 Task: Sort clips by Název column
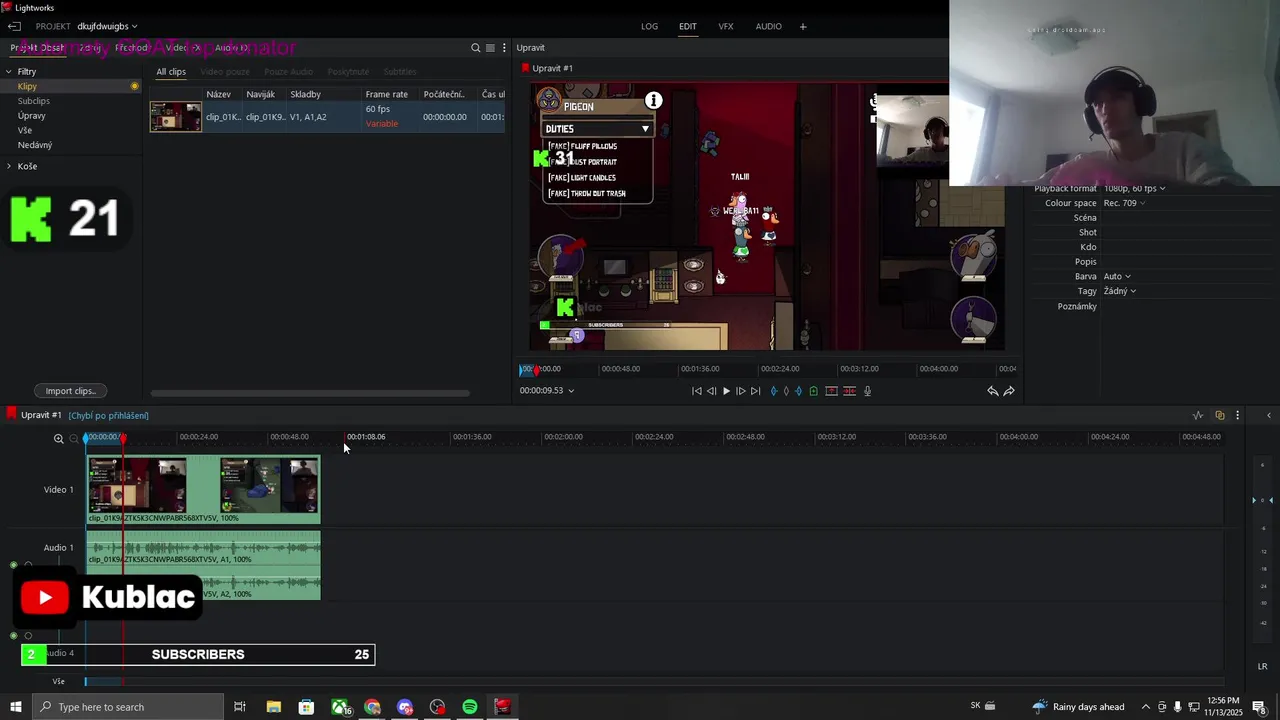pos(218,94)
